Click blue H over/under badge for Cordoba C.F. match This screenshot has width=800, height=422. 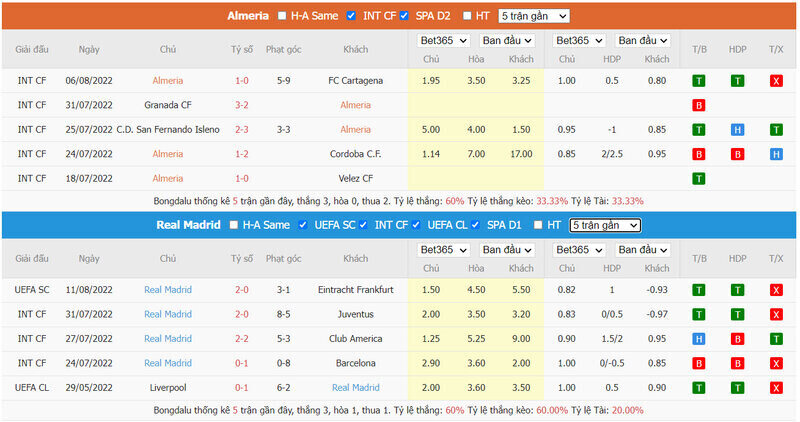point(776,154)
